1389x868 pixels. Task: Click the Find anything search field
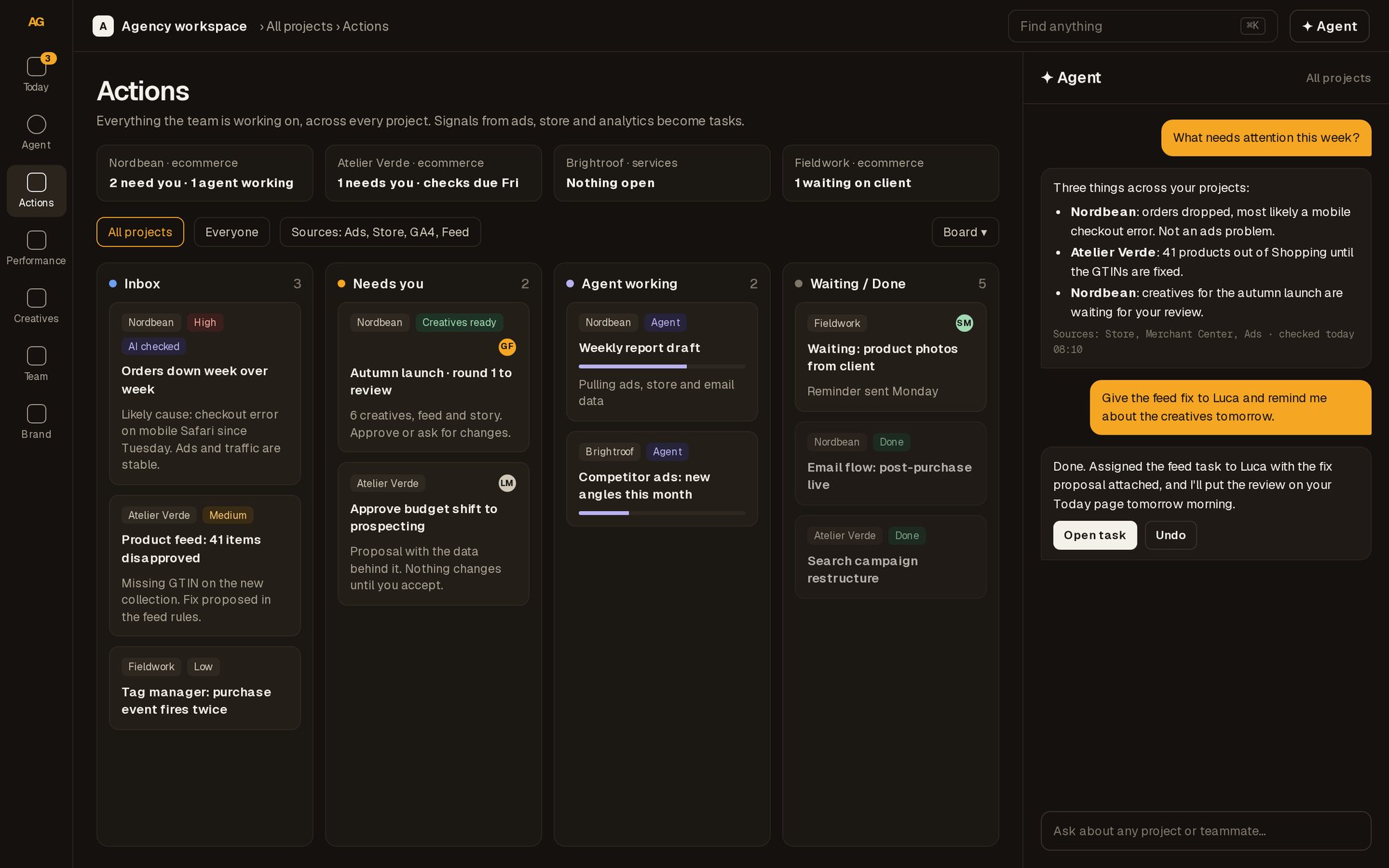coord(1142,26)
